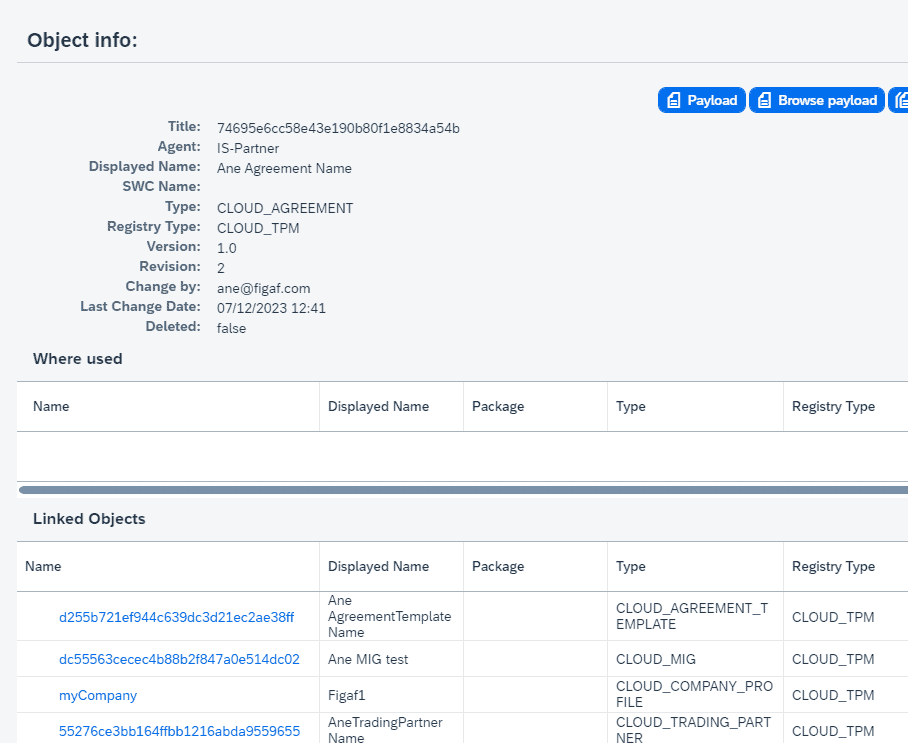Click the 'Ane AgreementTemplate Name' cell

pos(389,616)
